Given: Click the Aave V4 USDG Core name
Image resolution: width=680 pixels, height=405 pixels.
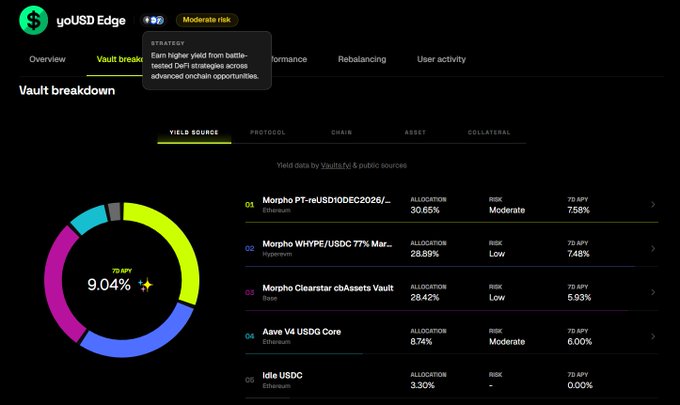Looking at the screenshot, I should click(x=301, y=332).
